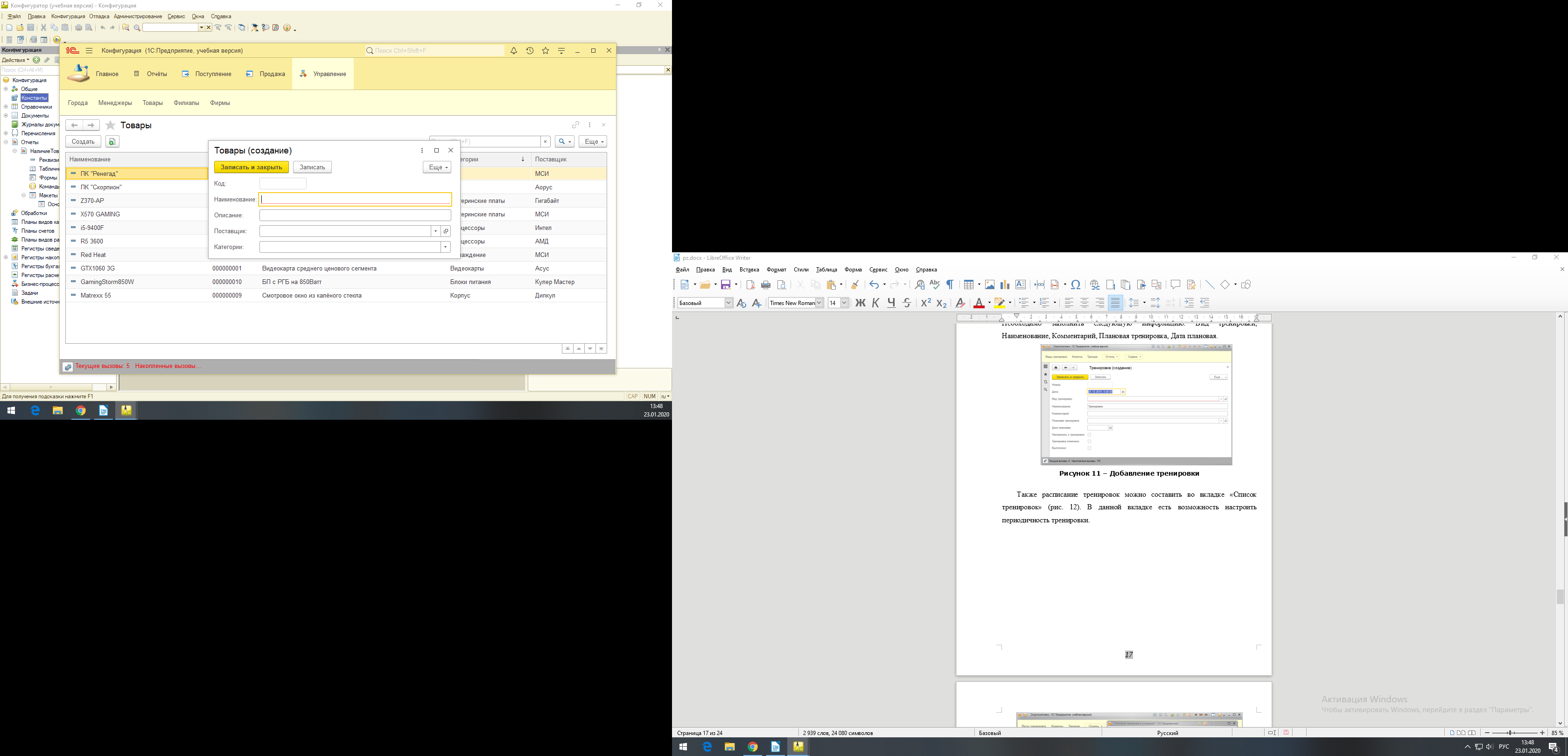
Task: Open Менеджеры link in Управление section
Action: pyautogui.click(x=115, y=104)
